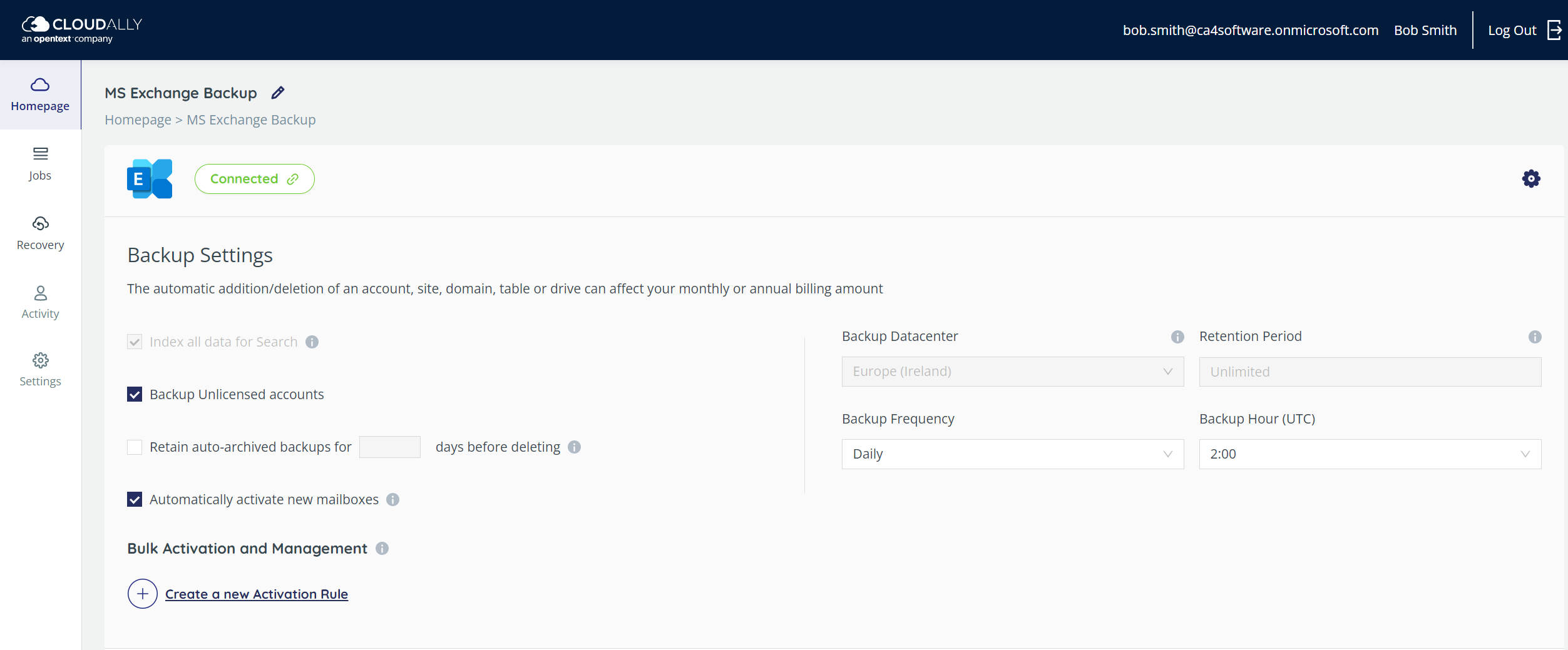Click the Retention Period Unlimited field
The height and width of the screenshot is (650, 1568).
1370,372
